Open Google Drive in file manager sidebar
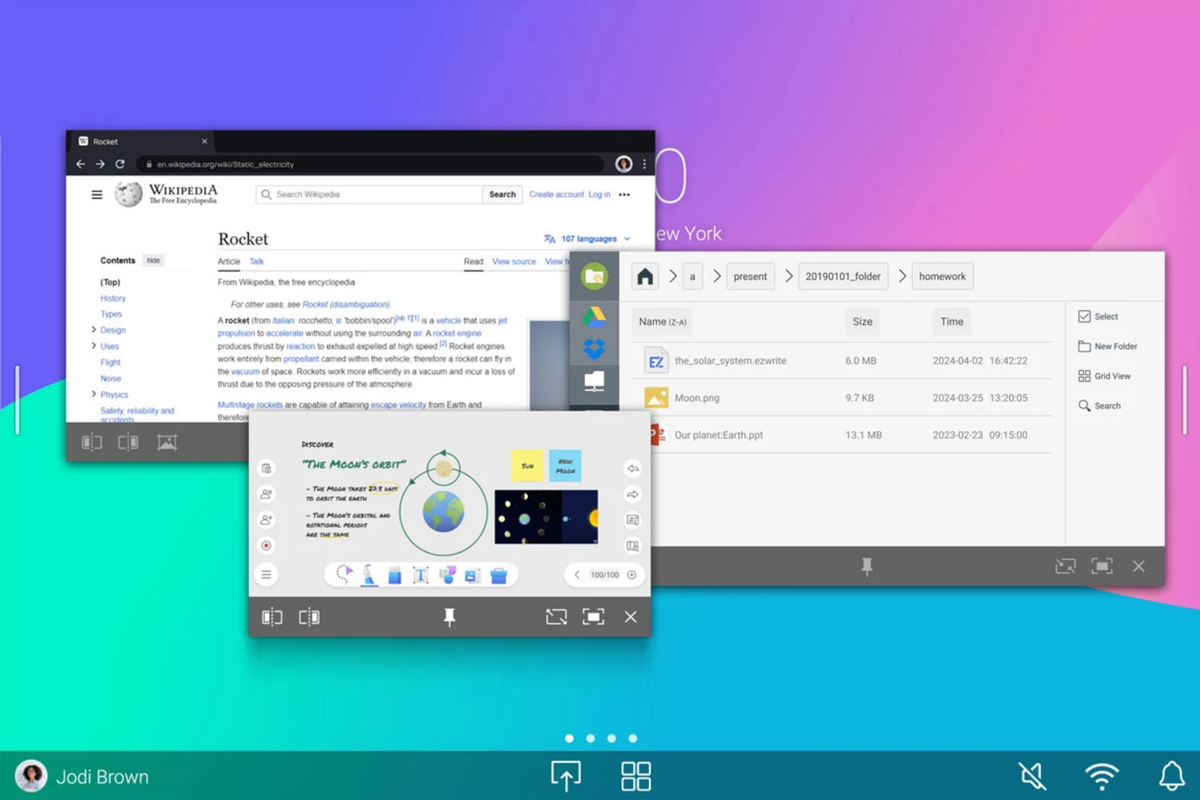This screenshot has width=1200, height=800. [594, 316]
